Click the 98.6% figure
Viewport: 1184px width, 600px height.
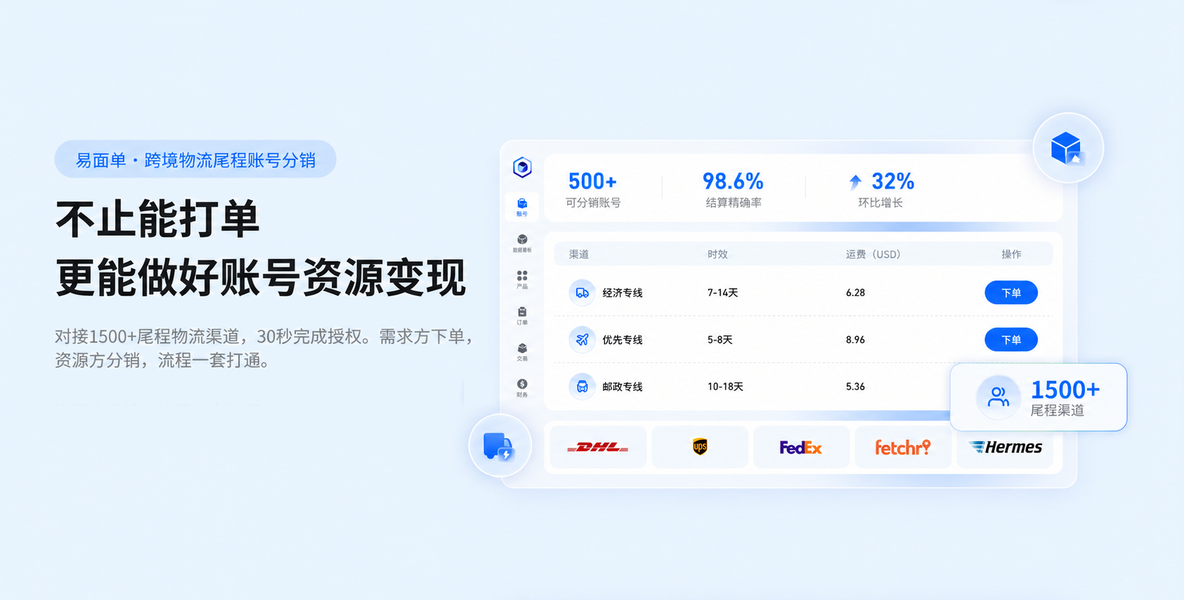pos(732,181)
